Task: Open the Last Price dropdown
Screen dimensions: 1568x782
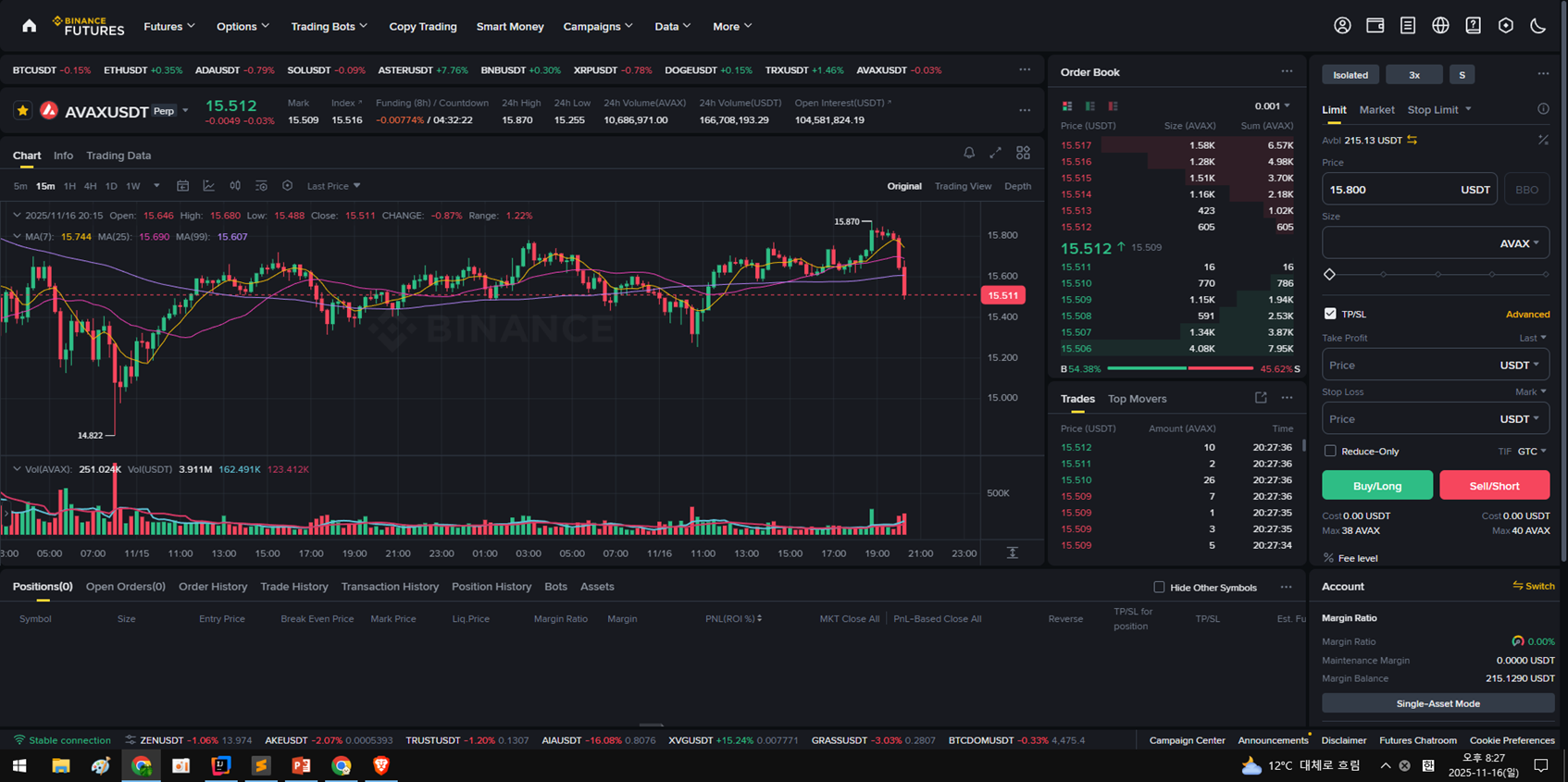Action: 334,186
